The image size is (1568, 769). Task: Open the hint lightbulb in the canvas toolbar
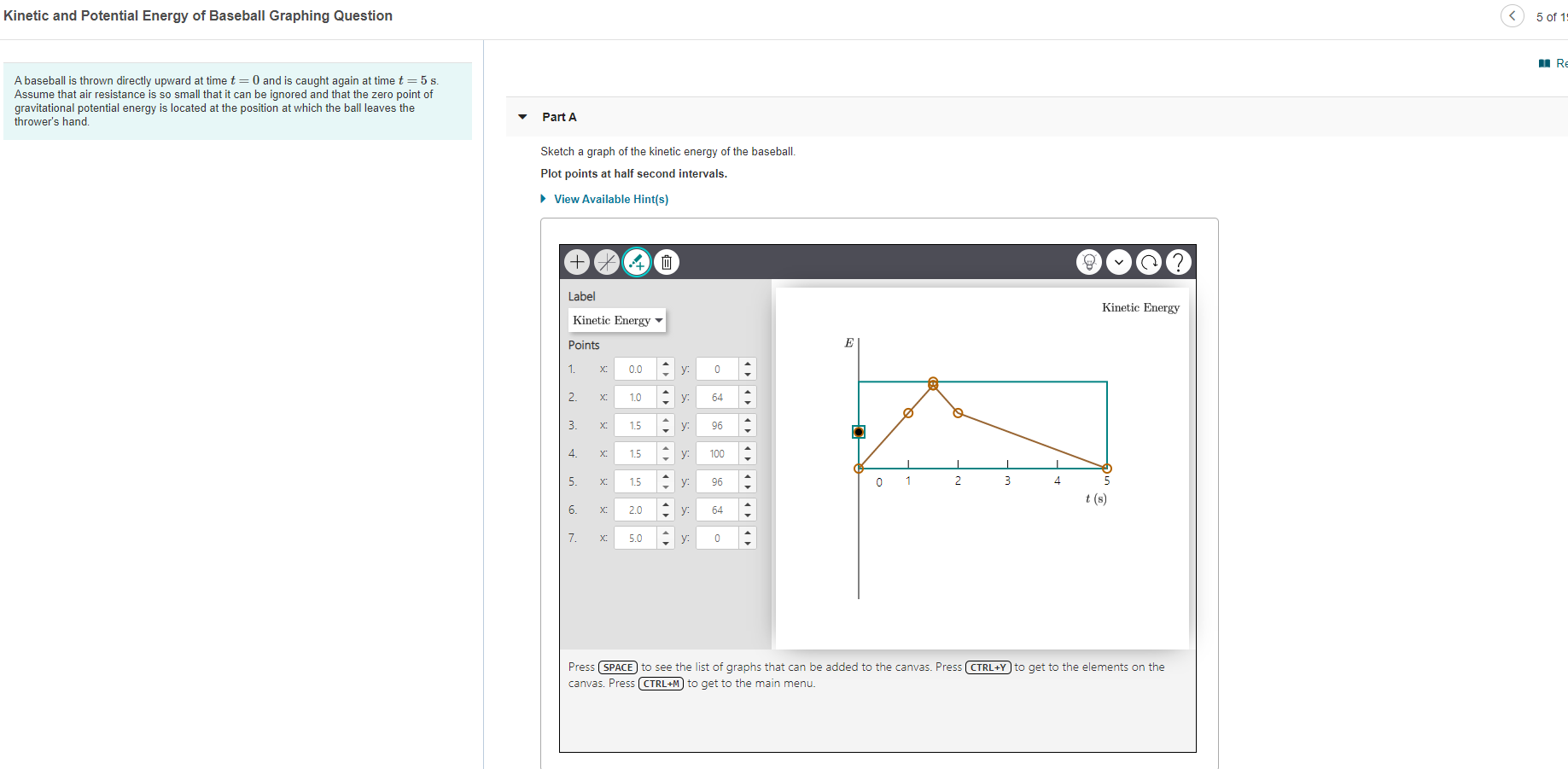(1089, 262)
